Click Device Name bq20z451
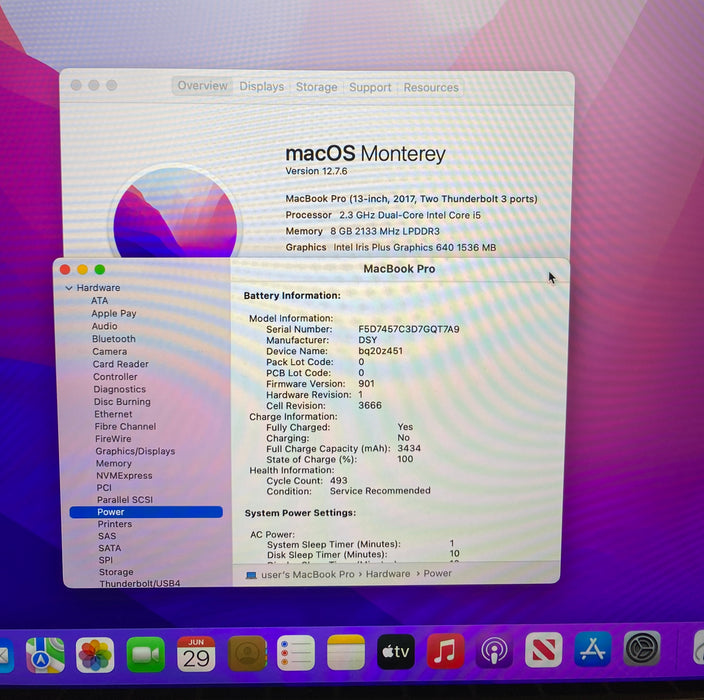The width and height of the screenshot is (704, 700). tap(380, 351)
